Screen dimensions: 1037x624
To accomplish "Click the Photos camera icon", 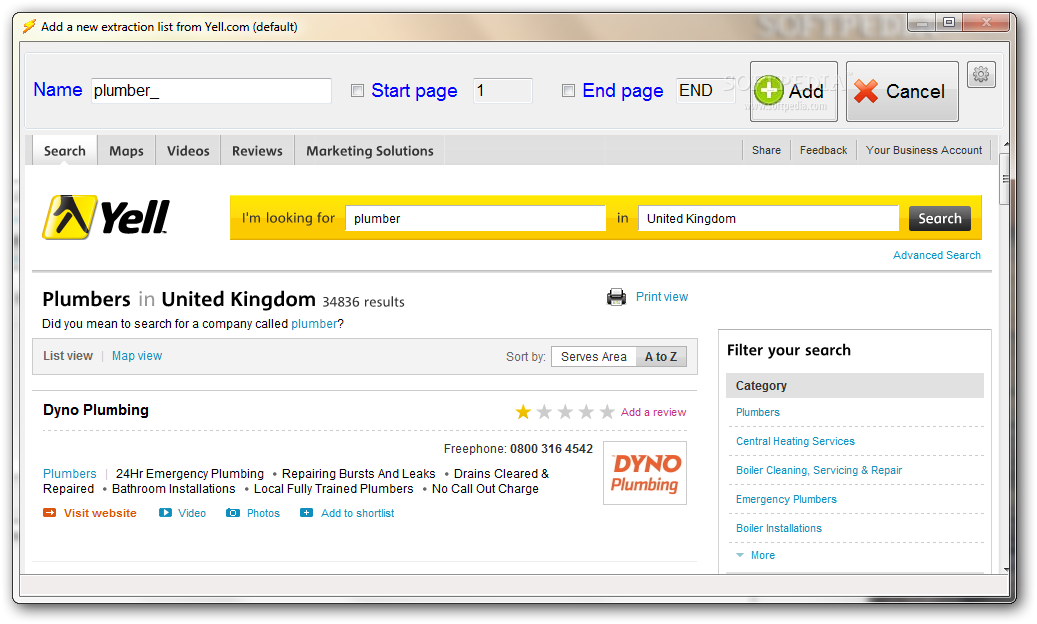I will pyautogui.click(x=233, y=513).
